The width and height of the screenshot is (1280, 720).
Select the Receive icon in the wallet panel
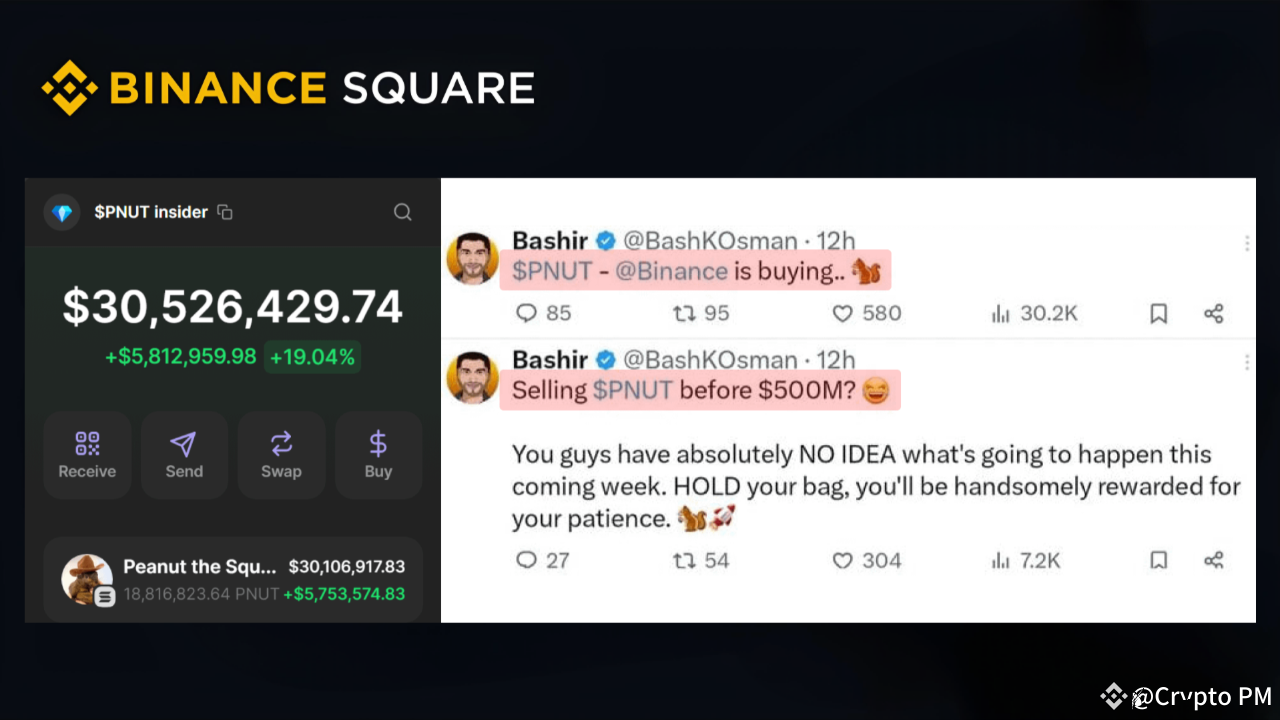pos(87,442)
